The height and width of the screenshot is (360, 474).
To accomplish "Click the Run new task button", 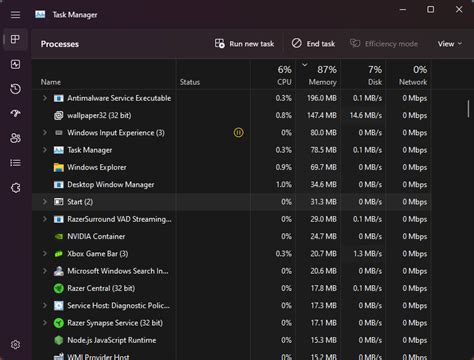I will pyautogui.click(x=244, y=44).
